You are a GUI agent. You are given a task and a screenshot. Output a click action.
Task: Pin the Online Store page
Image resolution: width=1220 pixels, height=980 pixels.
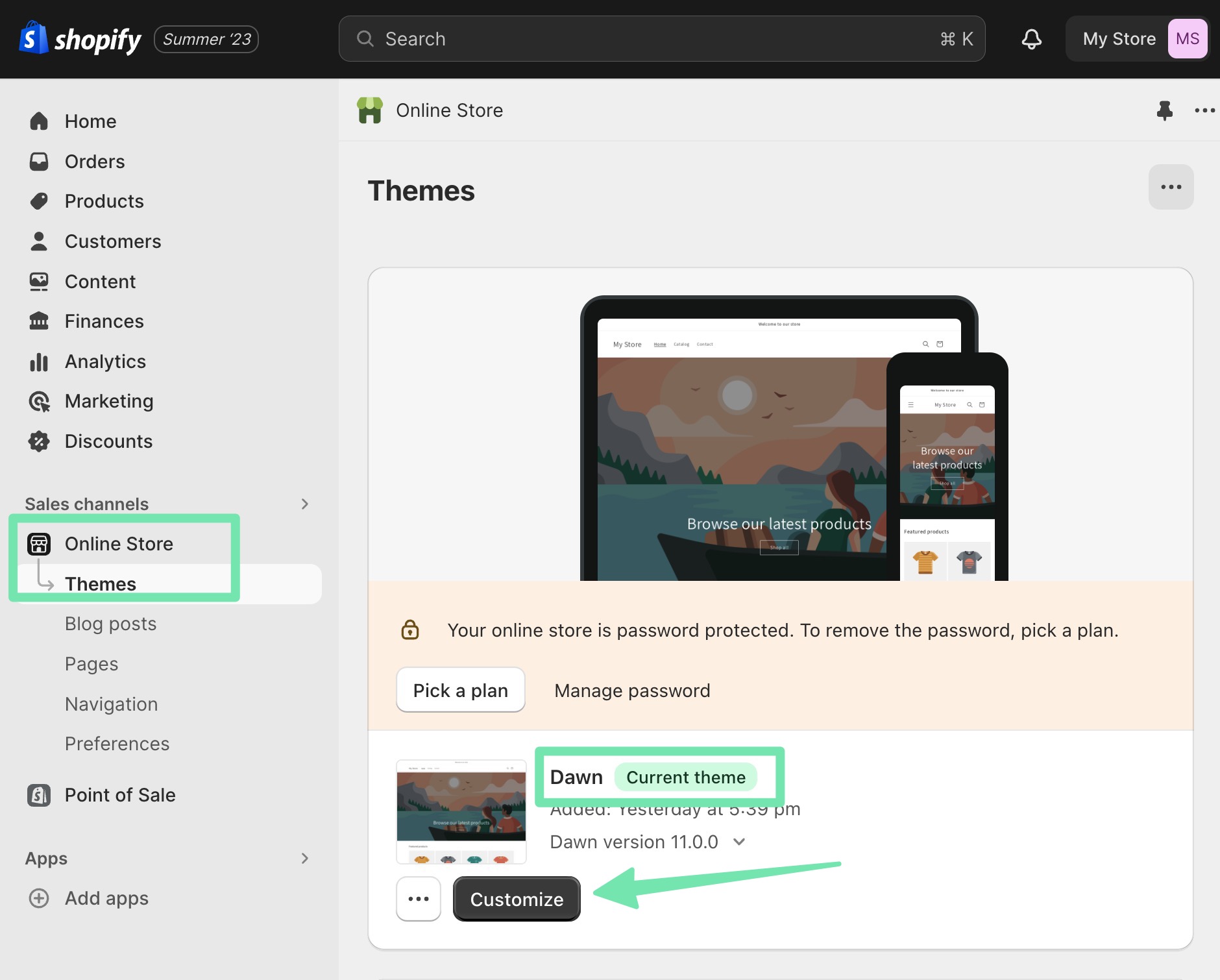[1165, 110]
